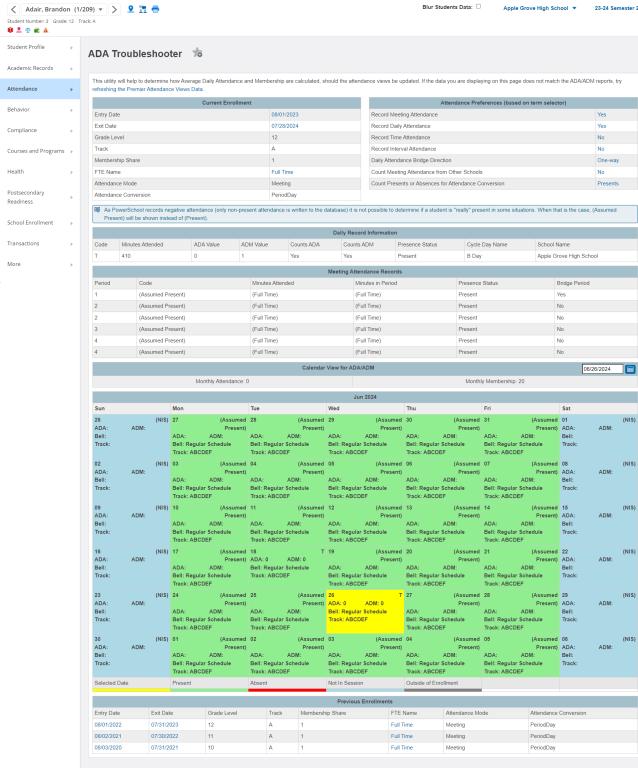
Task: Click the blue location pin icon
Action: tap(131, 9)
